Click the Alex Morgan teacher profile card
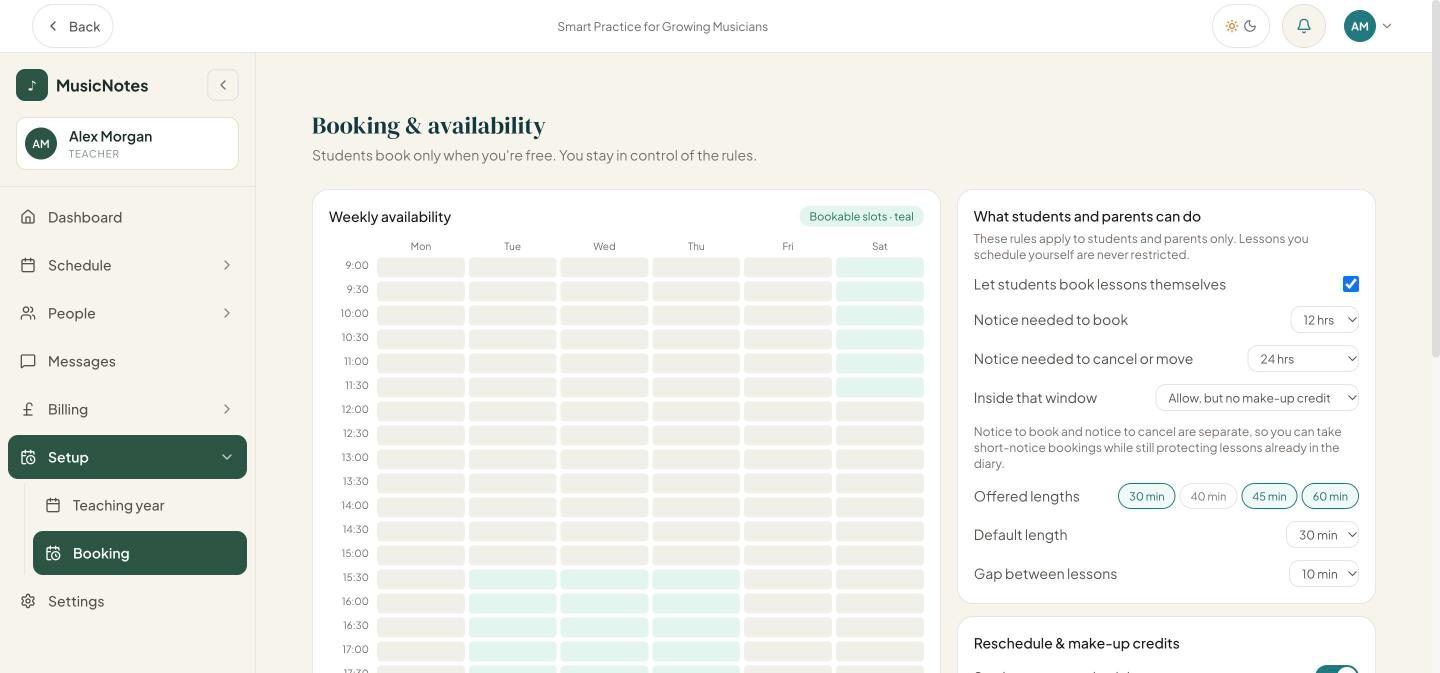The width and height of the screenshot is (1440, 673). [x=127, y=143]
